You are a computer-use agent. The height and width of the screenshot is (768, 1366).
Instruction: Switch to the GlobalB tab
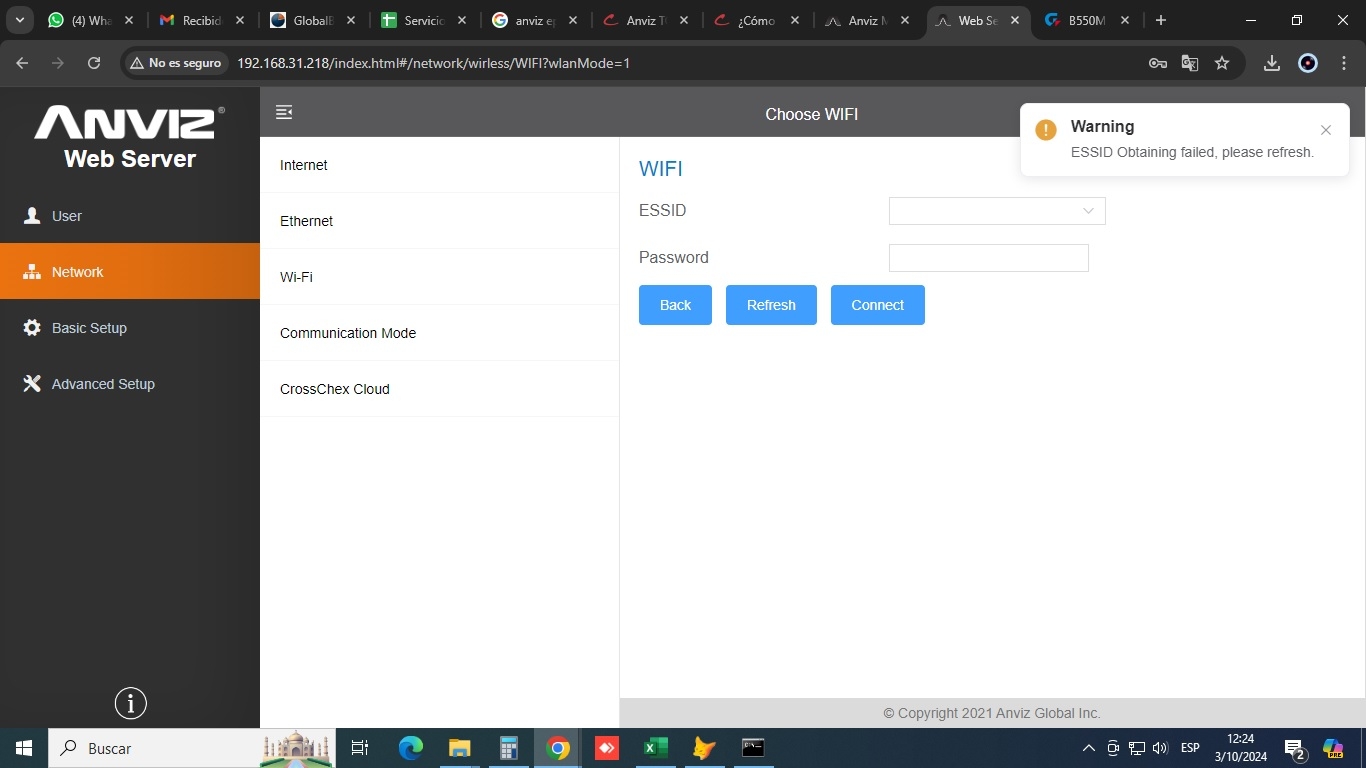(x=311, y=20)
